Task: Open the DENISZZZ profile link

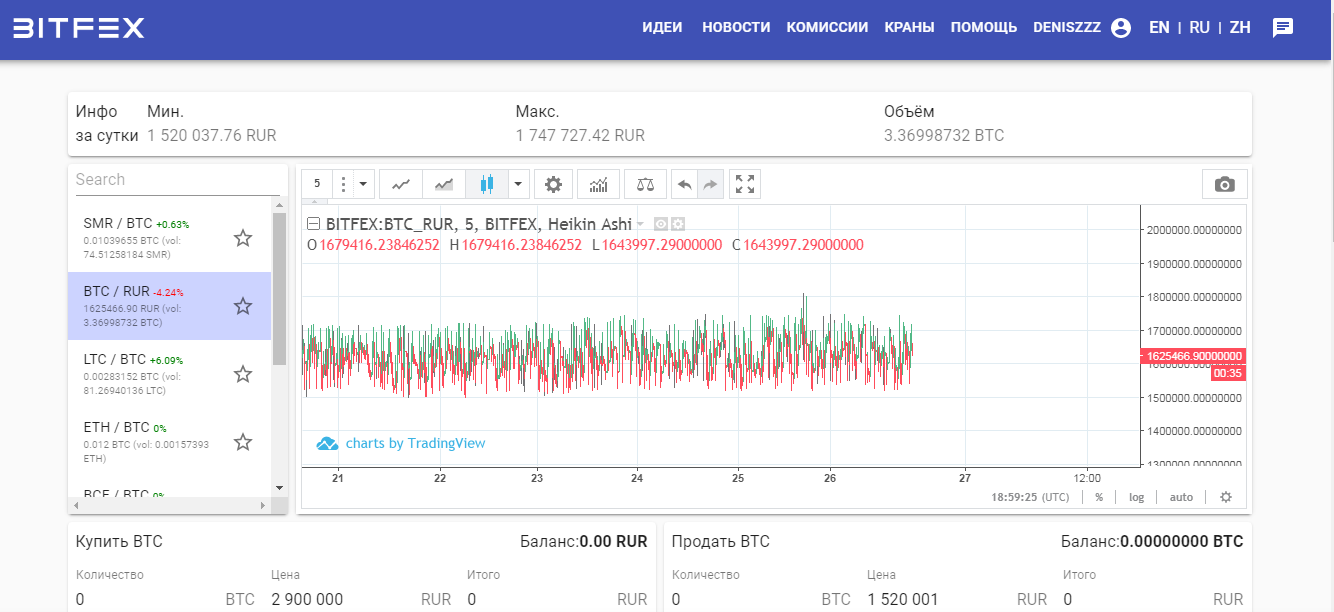Action: [1067, 28]
